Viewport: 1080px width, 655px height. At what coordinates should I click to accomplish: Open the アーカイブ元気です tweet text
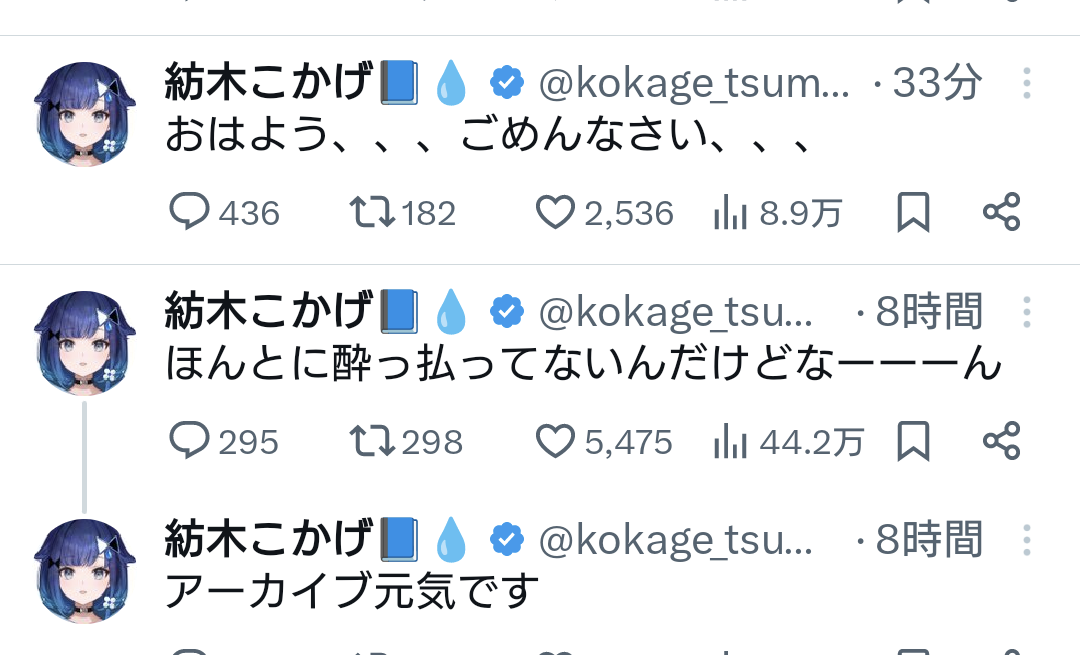(351, 591)
